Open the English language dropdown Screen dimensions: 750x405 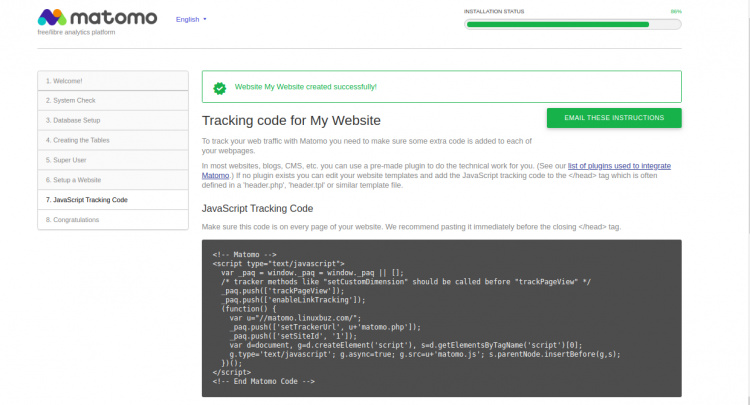tap(191, 19)
